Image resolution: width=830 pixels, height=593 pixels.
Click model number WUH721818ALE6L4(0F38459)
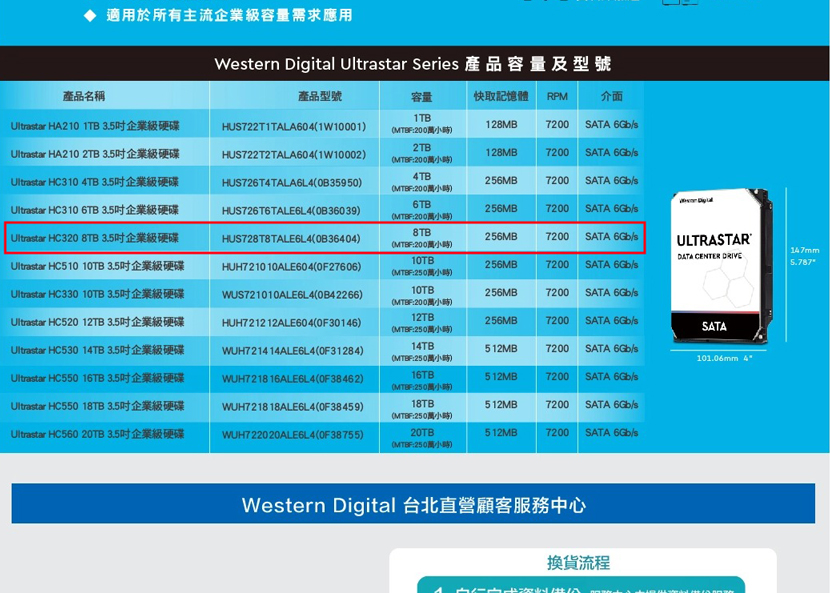pos(293,407)
